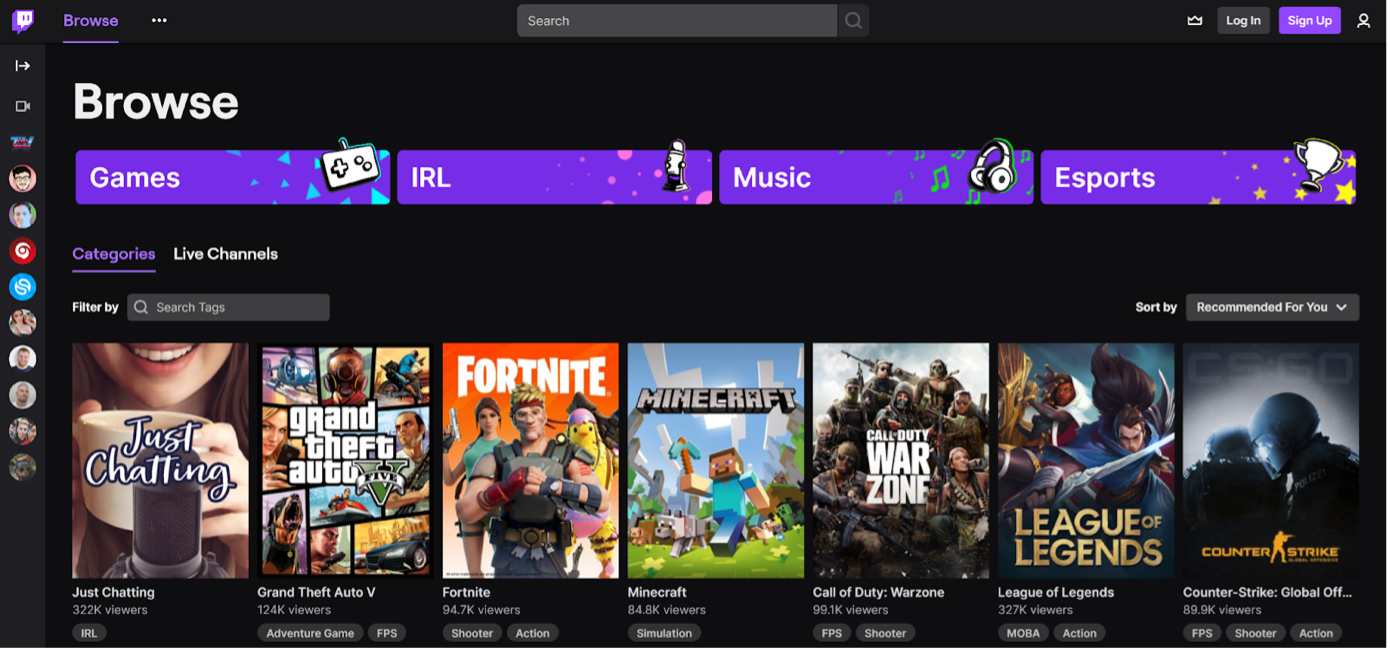The height and width of the screenshot is (650, 1390).
Task: Select Action tag under League of Legends
Action: coord(1080,634)
